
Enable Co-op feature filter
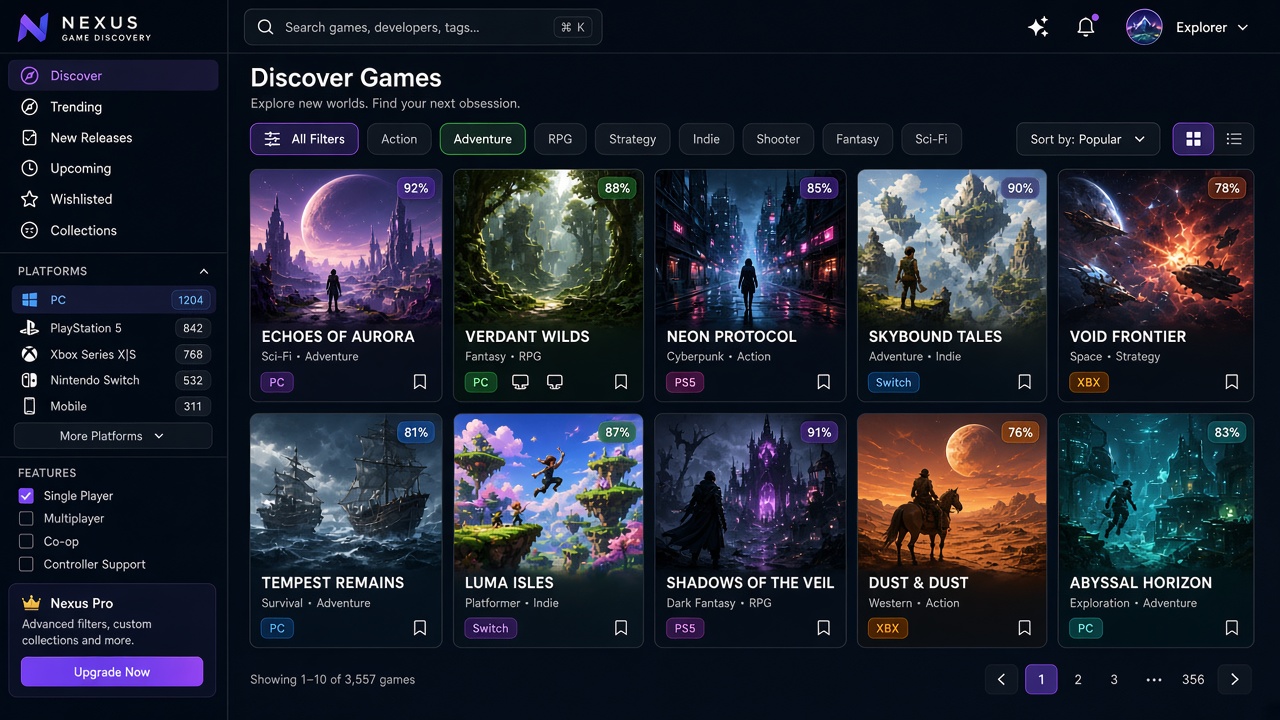(x=26, y=542)
